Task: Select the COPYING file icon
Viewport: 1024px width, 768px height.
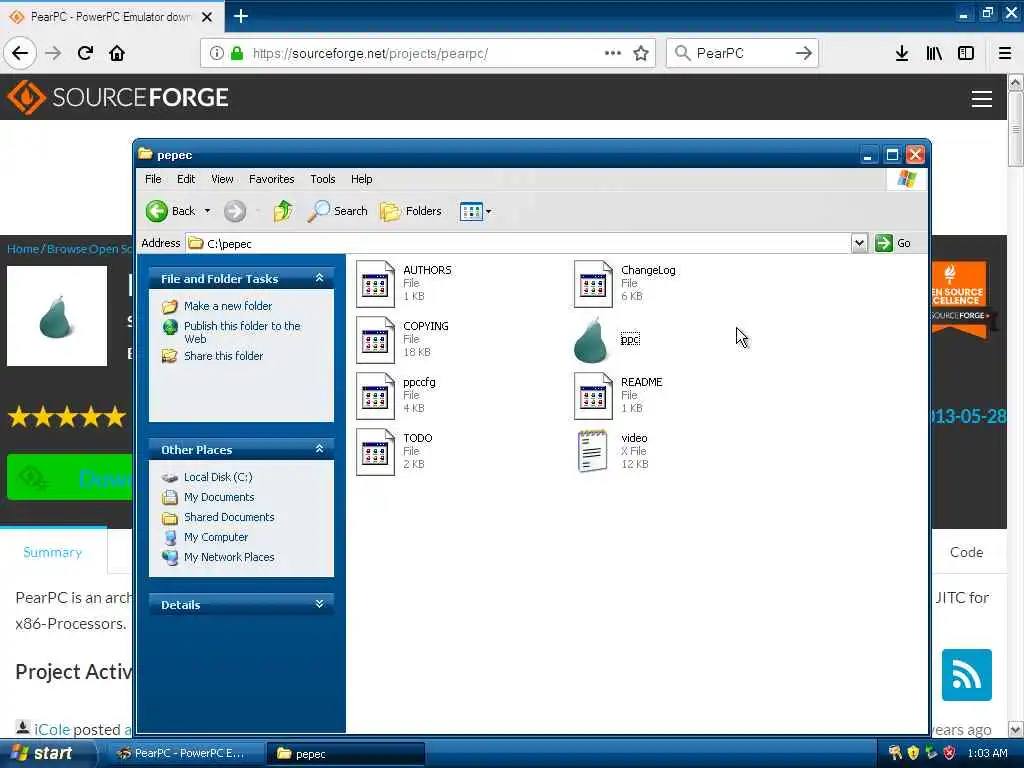Action: [376, 340]
